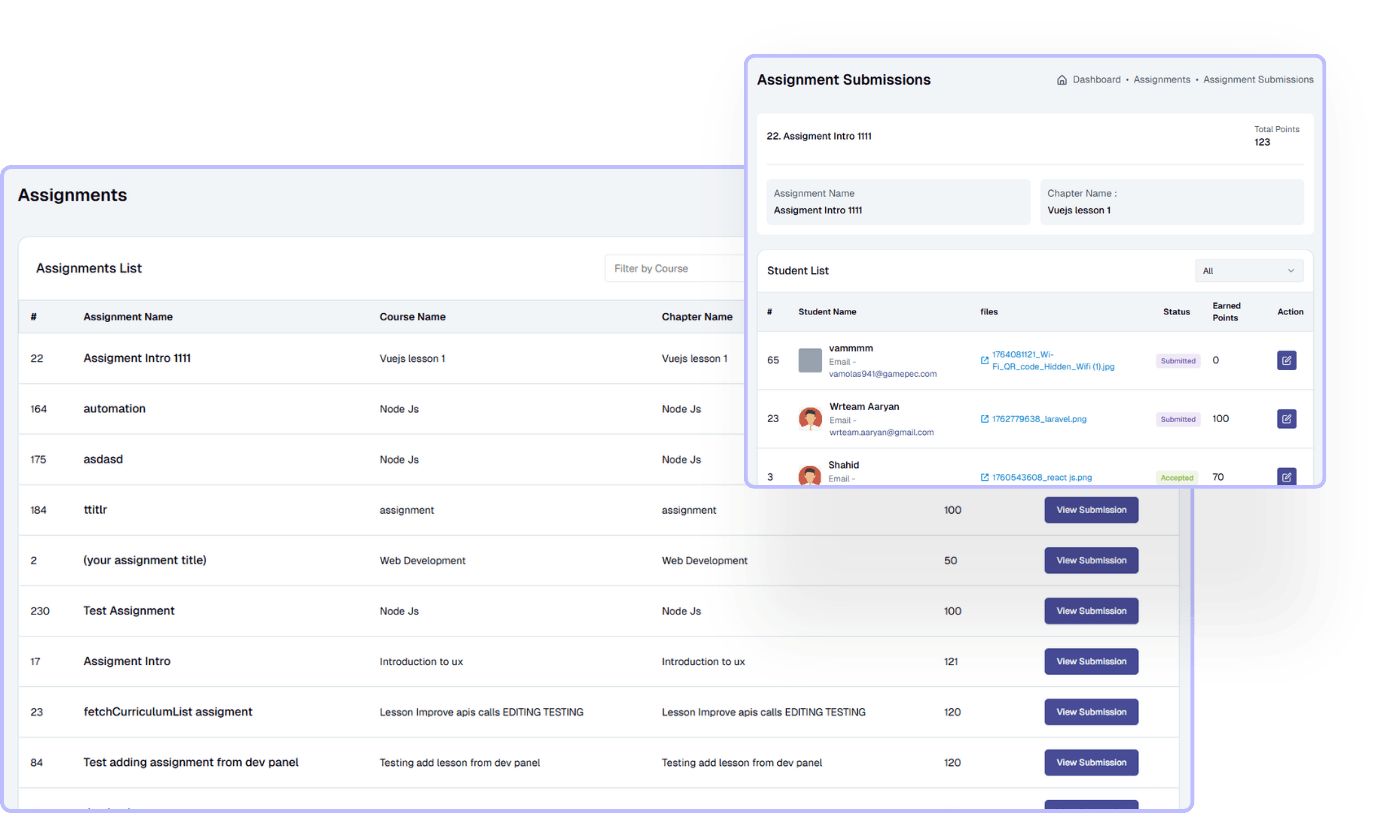The height and width of the screenshot is (814, 1389).
Task: Click the Action column header
Action: coord(1291,312)
